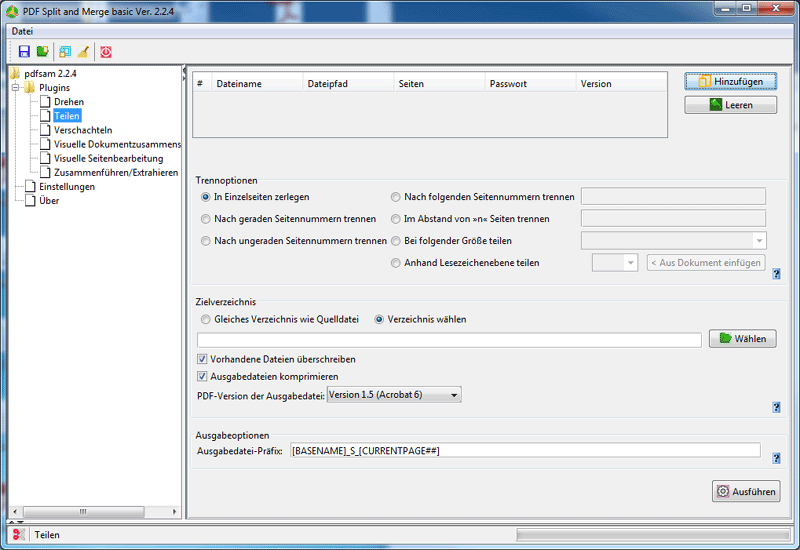800x550 pixels.
Task: Click the Hinzufügen button
Action: (x=731, y=82)
